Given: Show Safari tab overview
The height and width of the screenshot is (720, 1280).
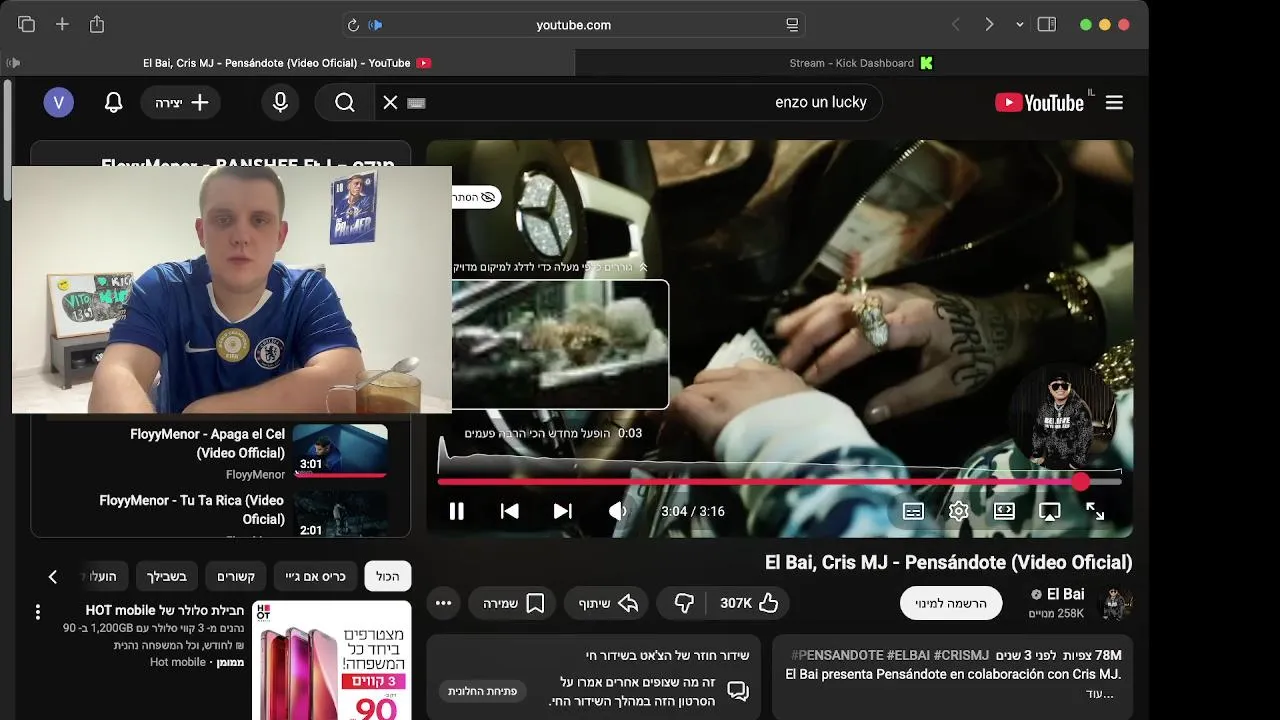Looking at the screenshot, I should [x=26, y=24].
